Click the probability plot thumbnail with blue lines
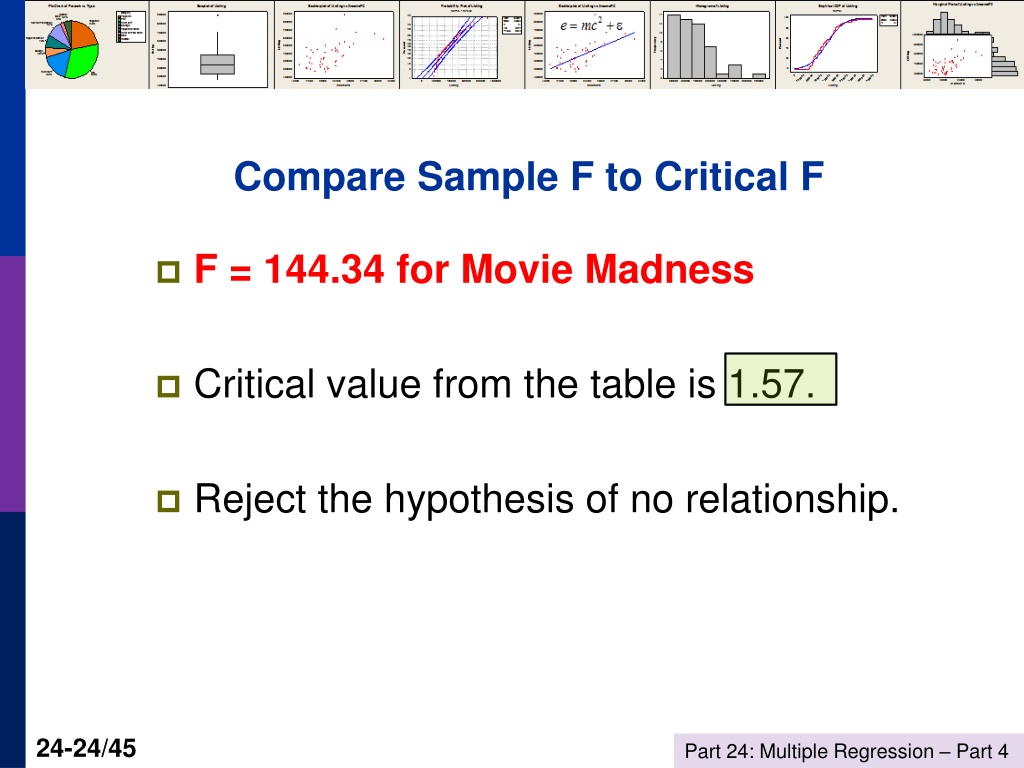Screen dimensions: 1024x768 (x=462, y=44)
